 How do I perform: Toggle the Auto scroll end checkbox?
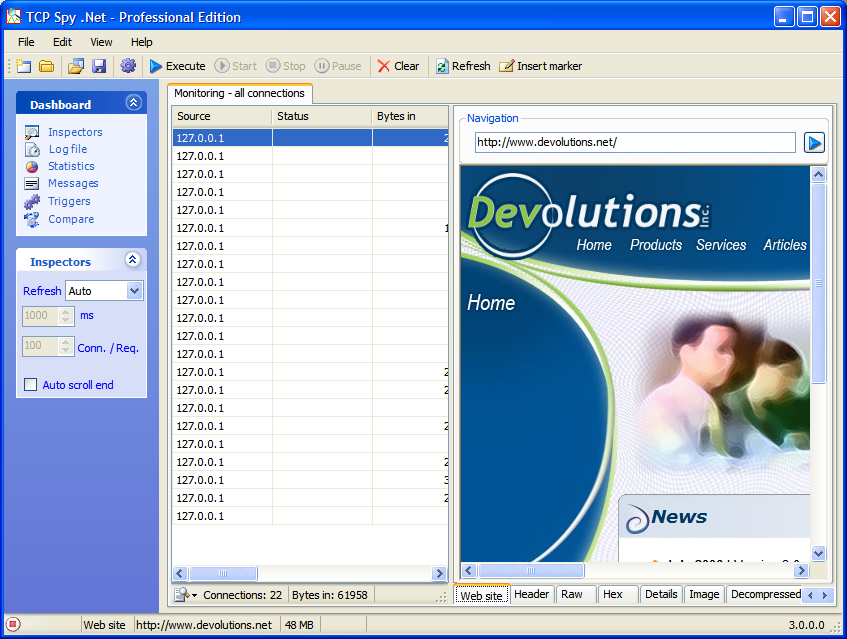coord(31,385)
